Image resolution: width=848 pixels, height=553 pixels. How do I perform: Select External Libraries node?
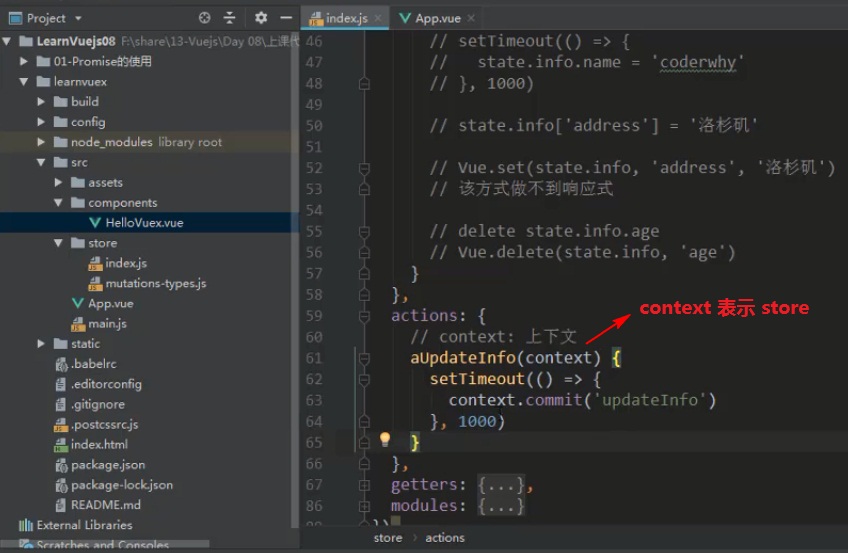click(84, 525)
